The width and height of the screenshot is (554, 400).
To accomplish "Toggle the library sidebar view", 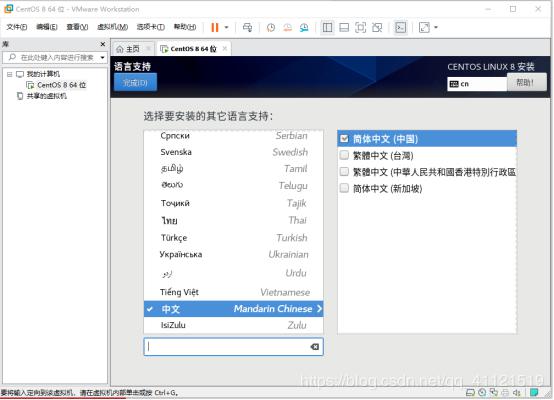I will (328, 27).
